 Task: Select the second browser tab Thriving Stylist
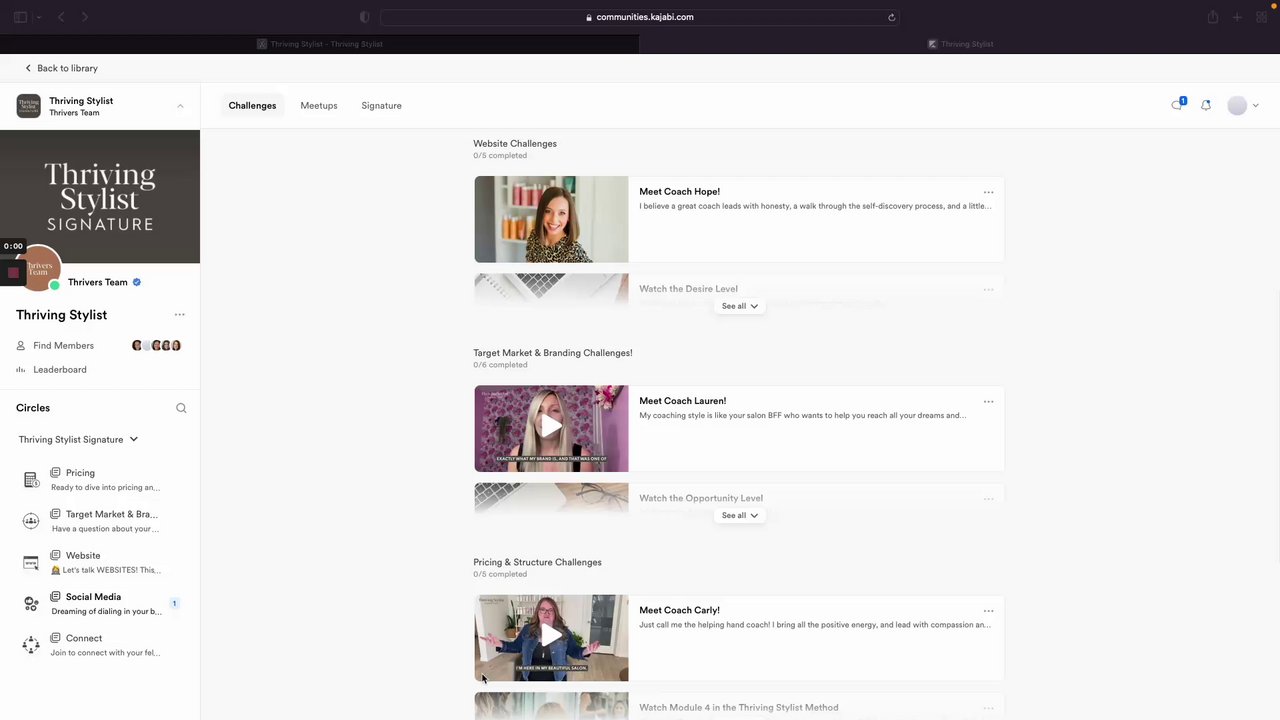[960, 44]
